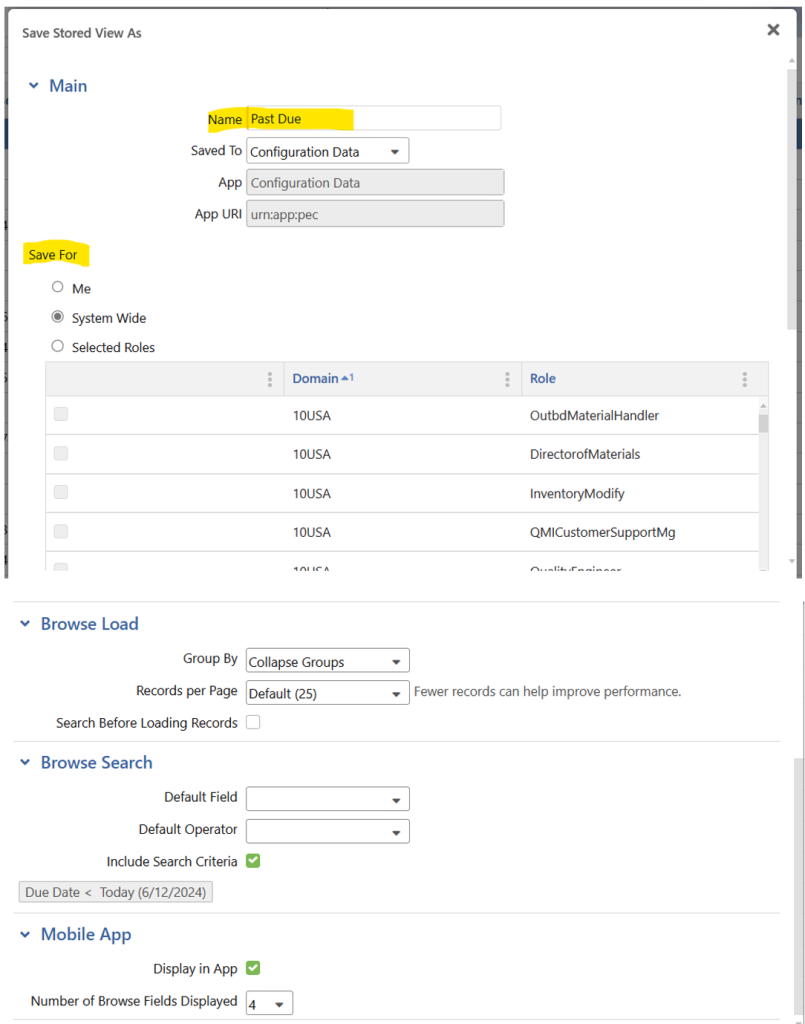Collapse the Main section chevron
Viewport: 805px width, 1024px height.
pyautogui.click(x=34, y=86)
